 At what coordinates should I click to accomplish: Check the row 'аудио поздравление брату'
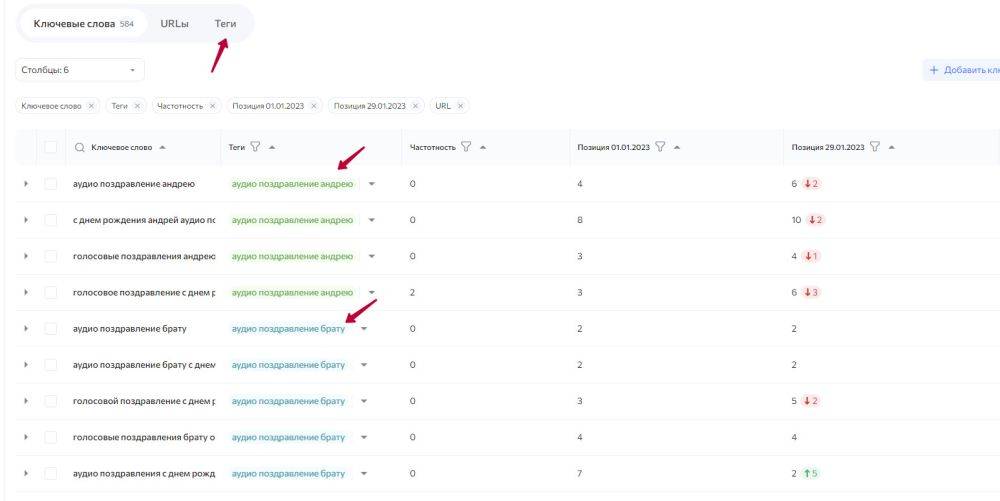(x=50, y=328)
